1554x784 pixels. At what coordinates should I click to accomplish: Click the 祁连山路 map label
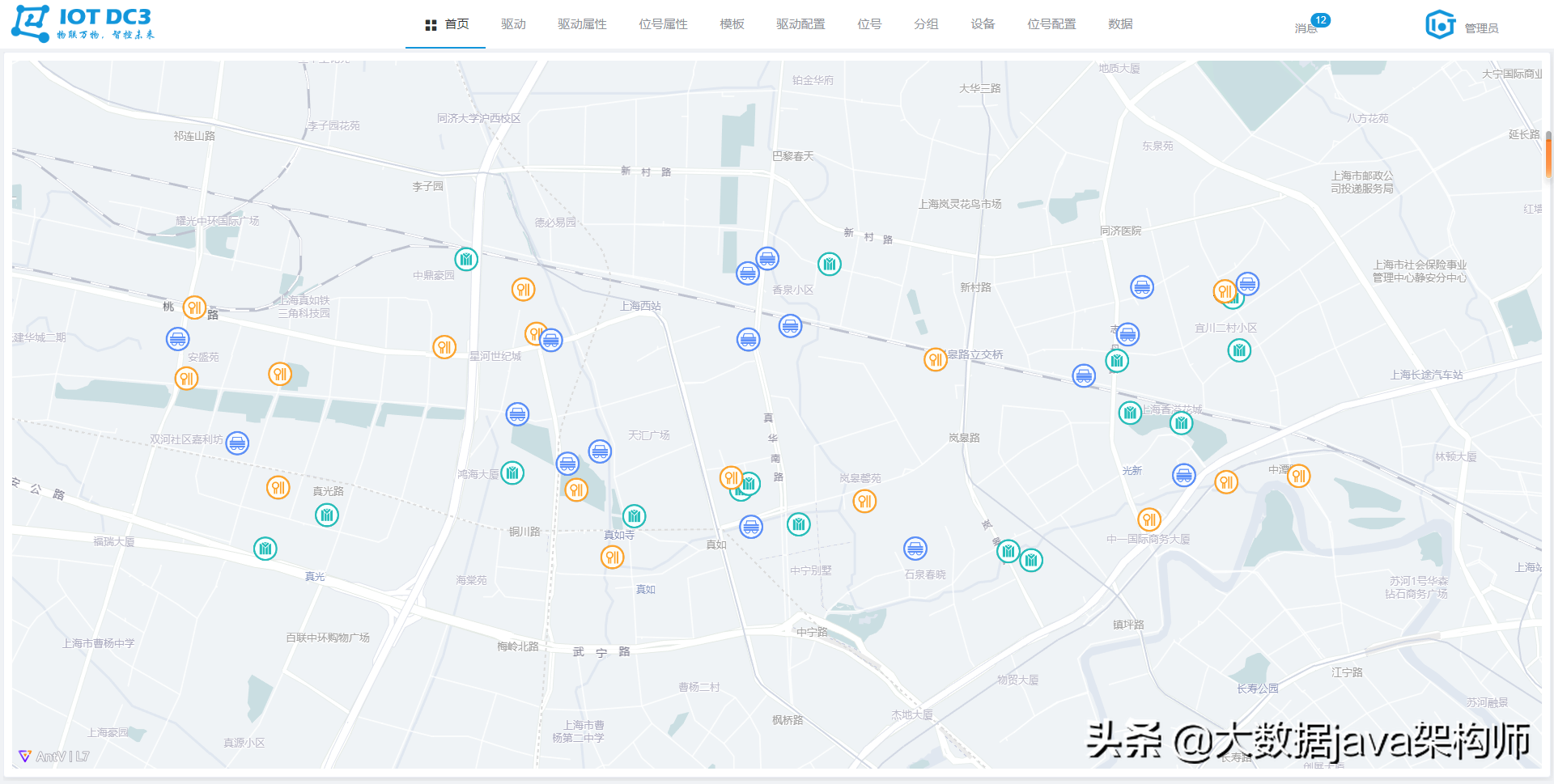194,136
